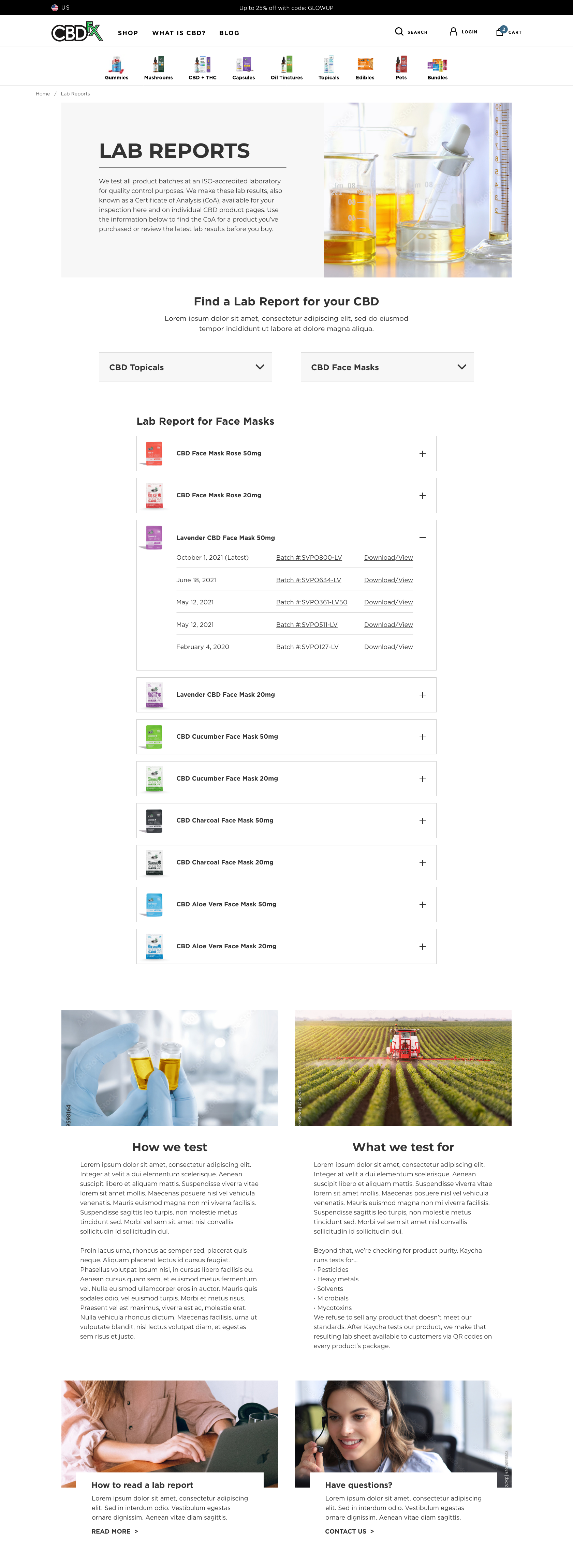
Task: Open the CBD Topicals dropdown
Action: (185, 367)
